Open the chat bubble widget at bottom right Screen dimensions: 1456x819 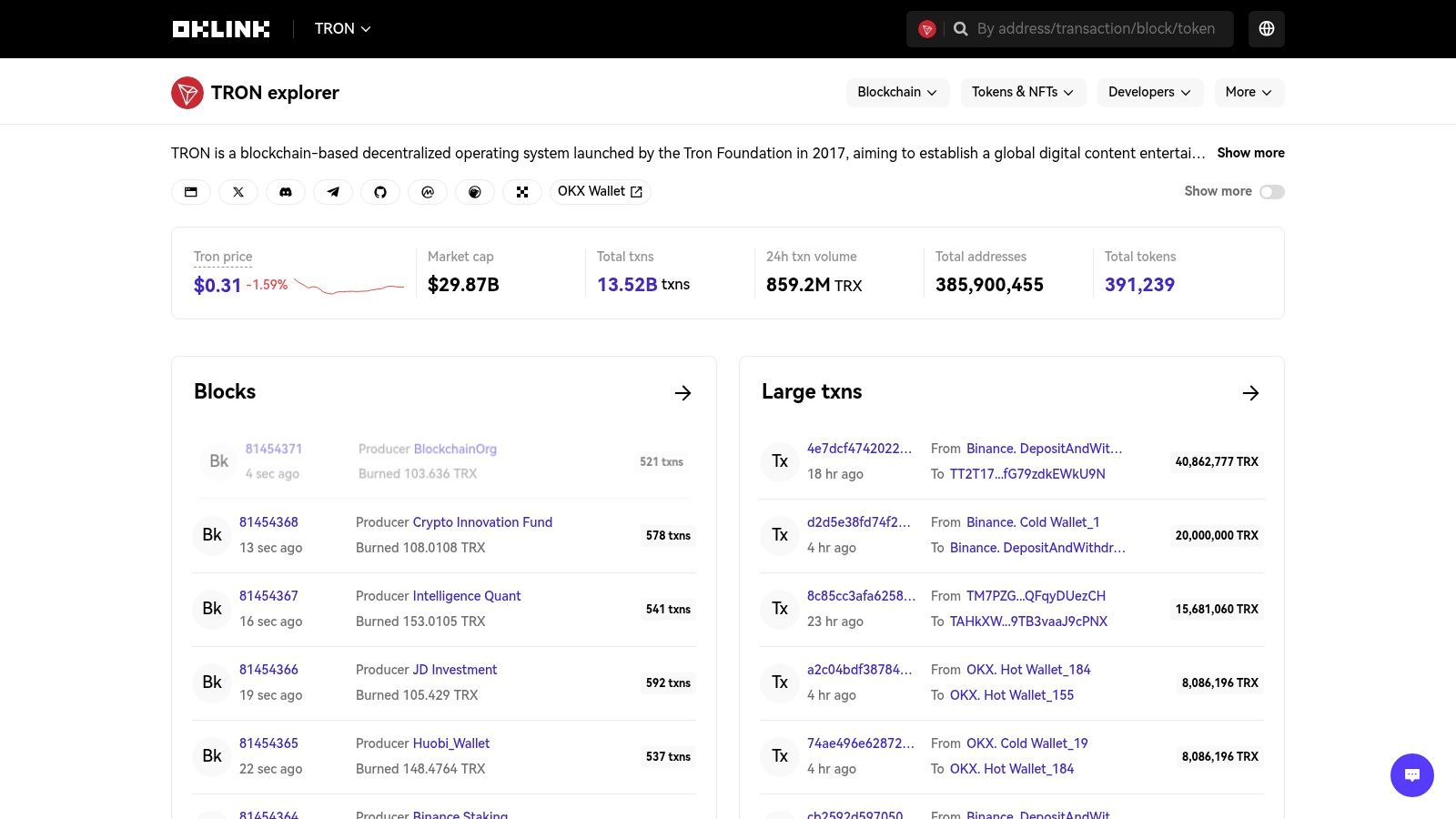coord(1411,775)
